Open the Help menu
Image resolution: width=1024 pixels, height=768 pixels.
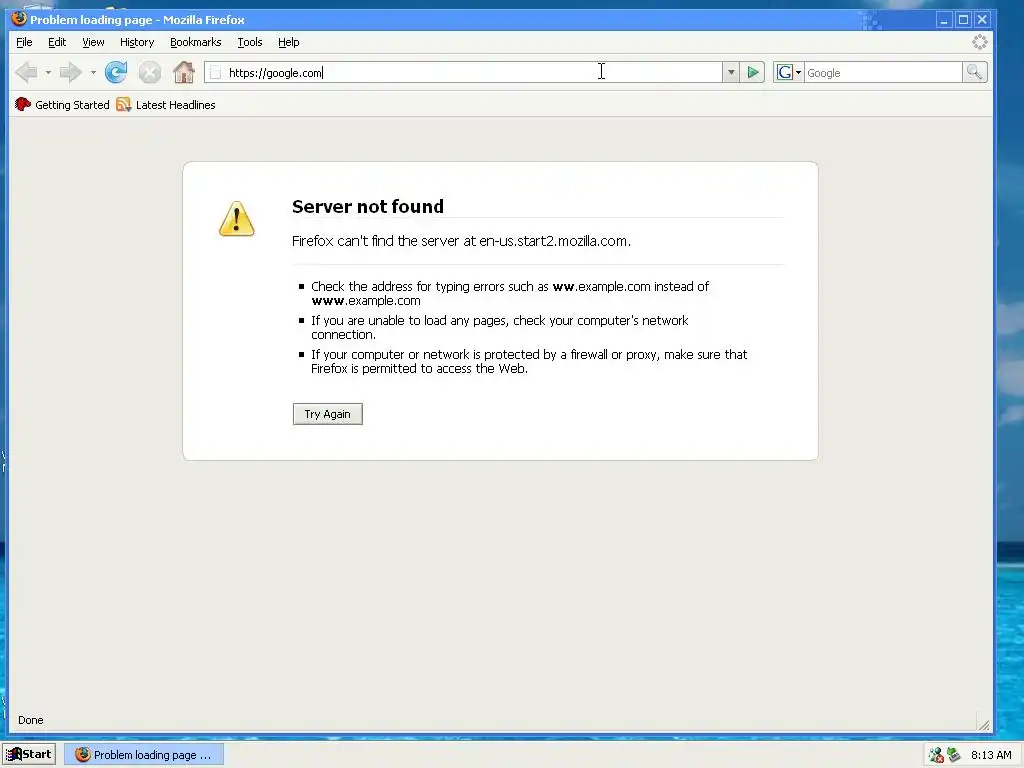coord(289,42)
